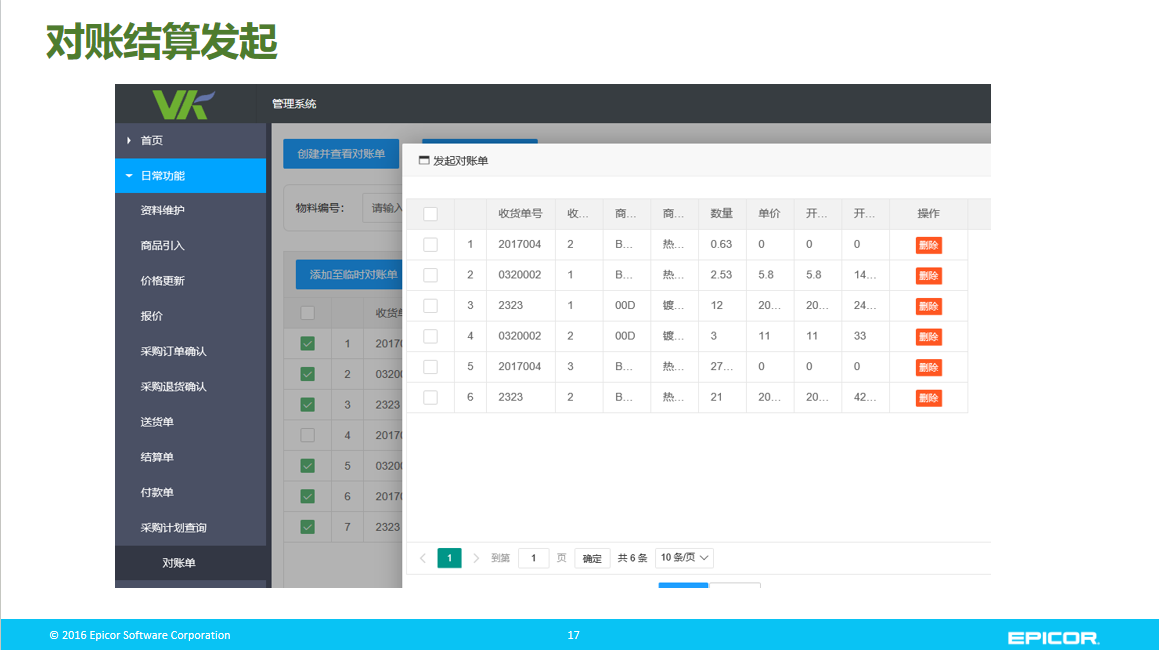Uncheck background table row 2 checkbox
The image size is (1159, 650).
[x=307, y=374]
